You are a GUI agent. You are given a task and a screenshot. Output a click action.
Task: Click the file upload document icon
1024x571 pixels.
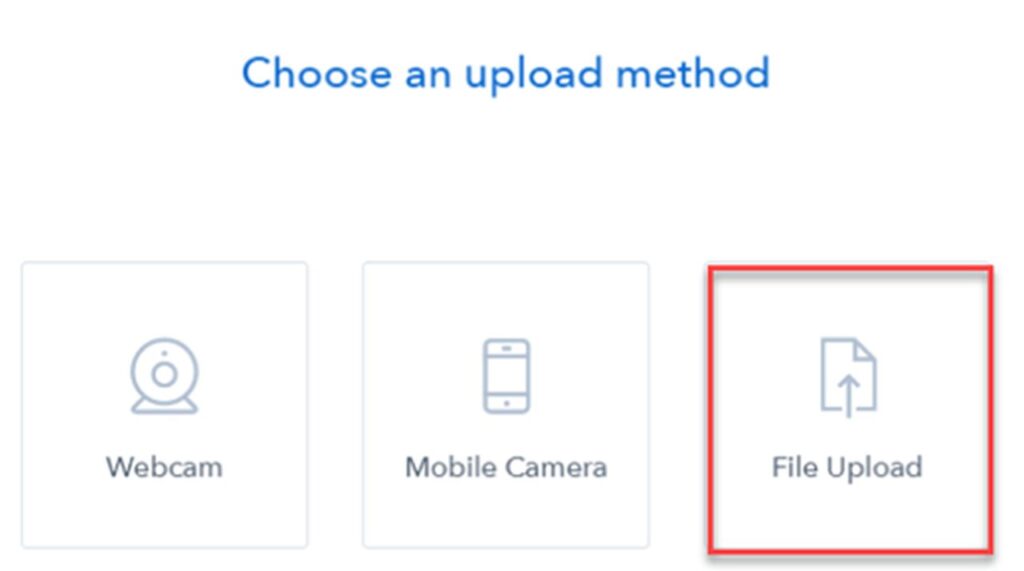tap(848, 377)
